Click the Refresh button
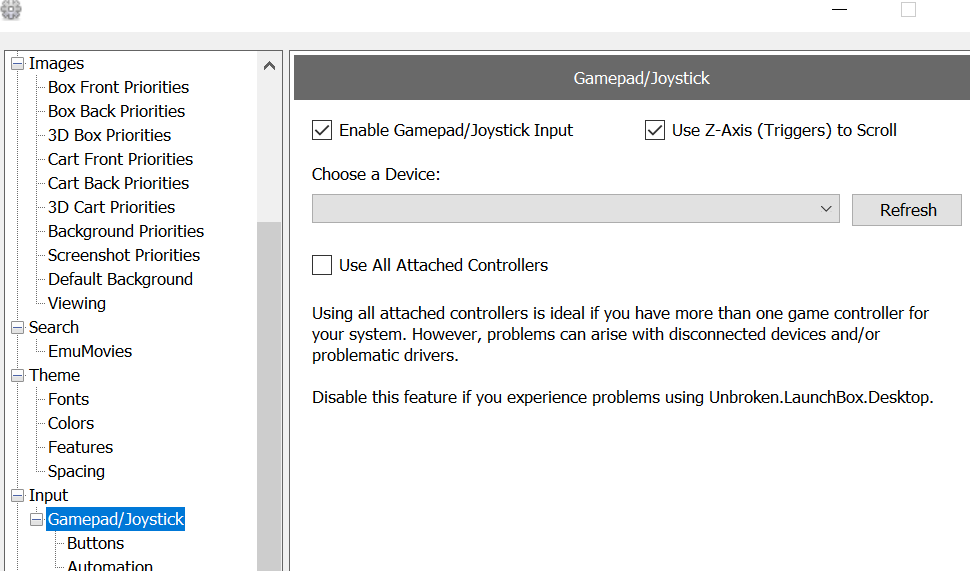This screenshot has height=571, width=970. [907, 210]
